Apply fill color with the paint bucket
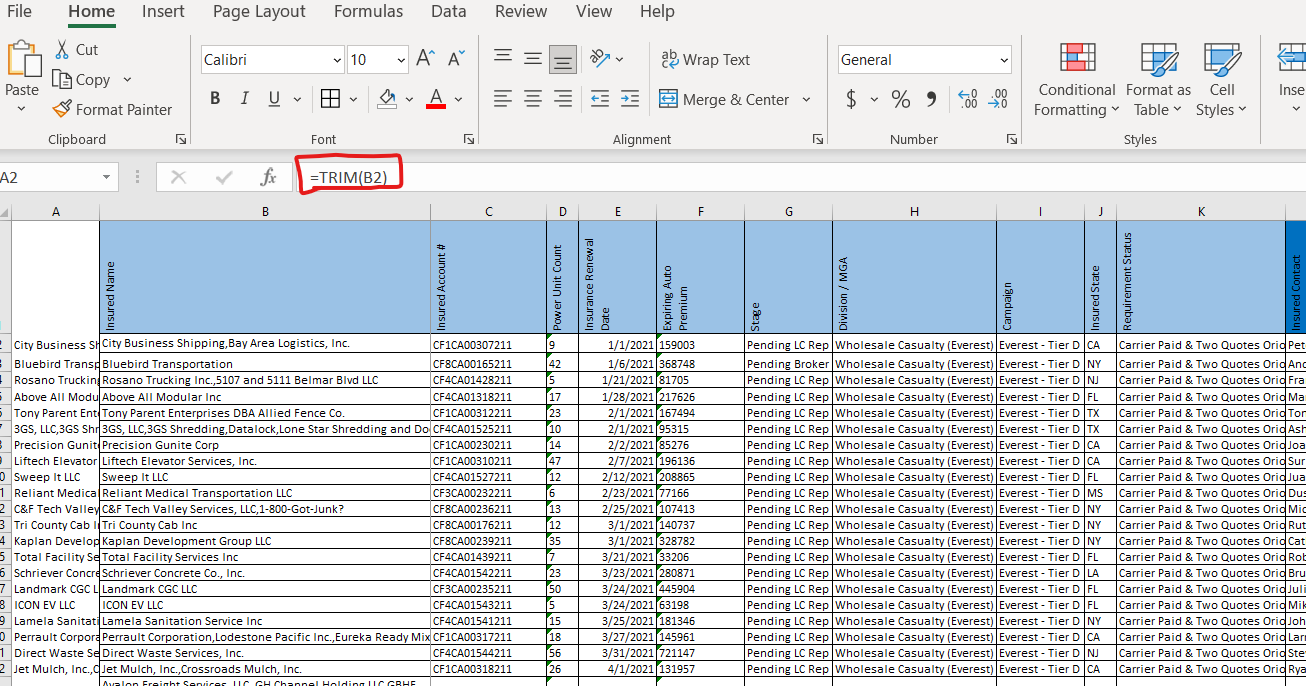The width and height of the screenshot is (1306, 686). pos(387,99)
